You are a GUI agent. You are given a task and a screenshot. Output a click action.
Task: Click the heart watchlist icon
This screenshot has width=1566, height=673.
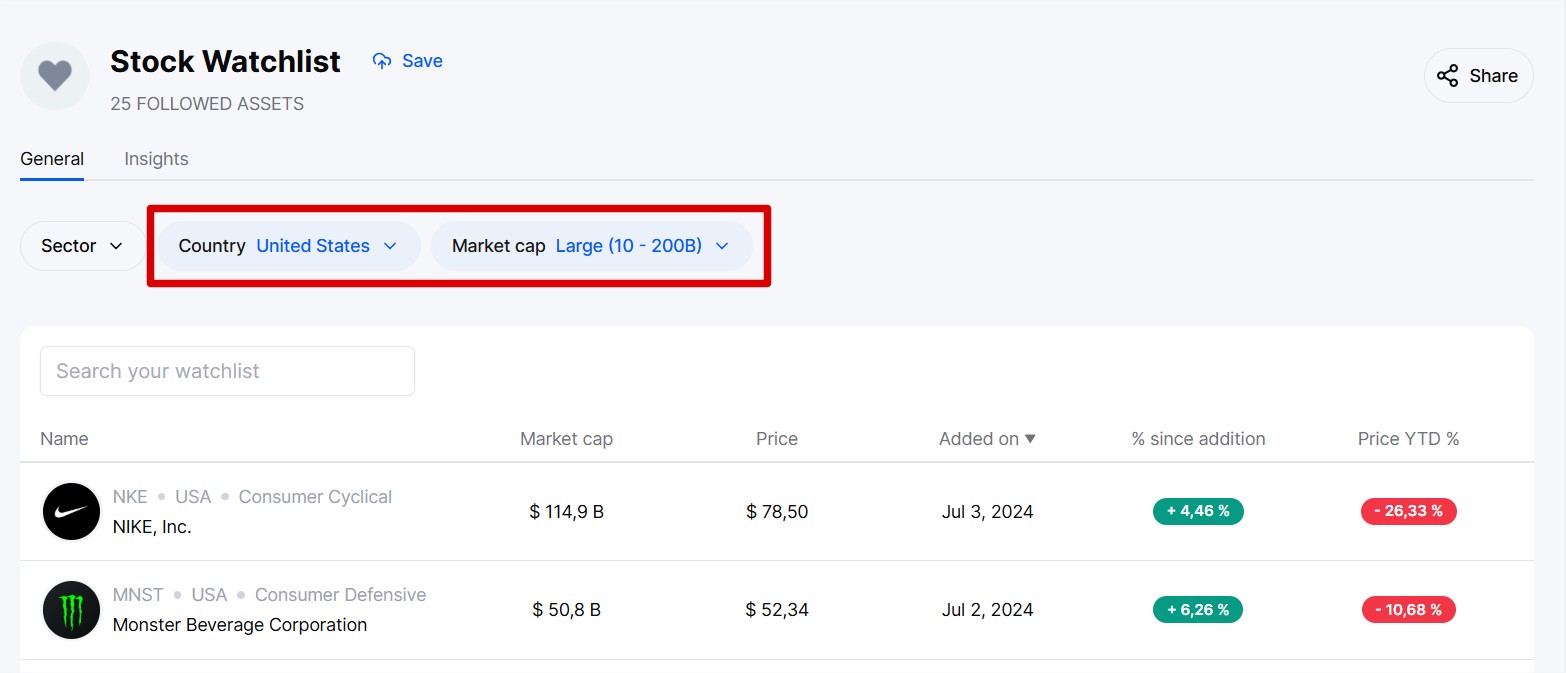(x=55, y=76)
